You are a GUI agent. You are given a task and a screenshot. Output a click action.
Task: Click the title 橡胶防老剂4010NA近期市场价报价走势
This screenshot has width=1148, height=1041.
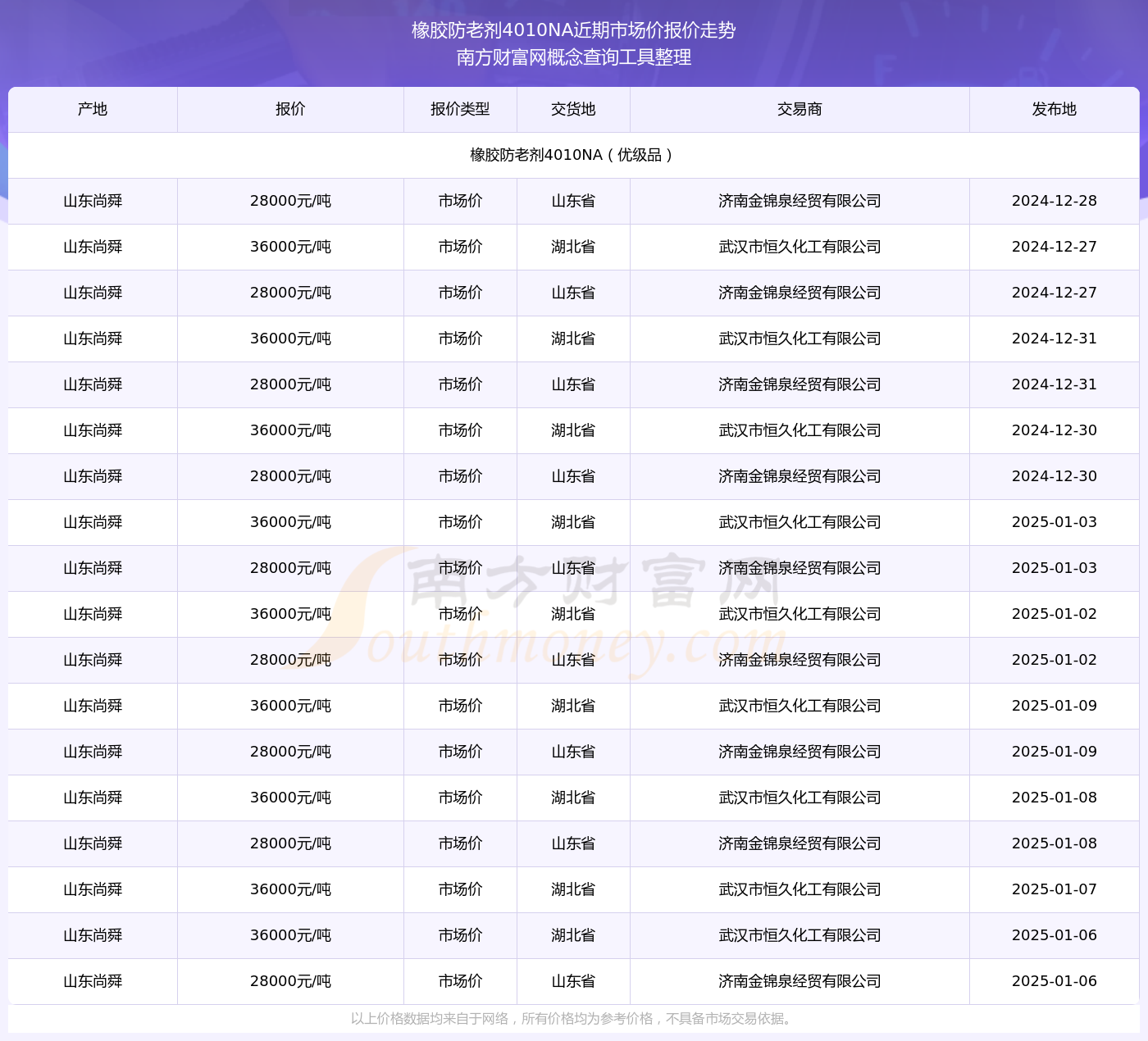coord(574,30)
